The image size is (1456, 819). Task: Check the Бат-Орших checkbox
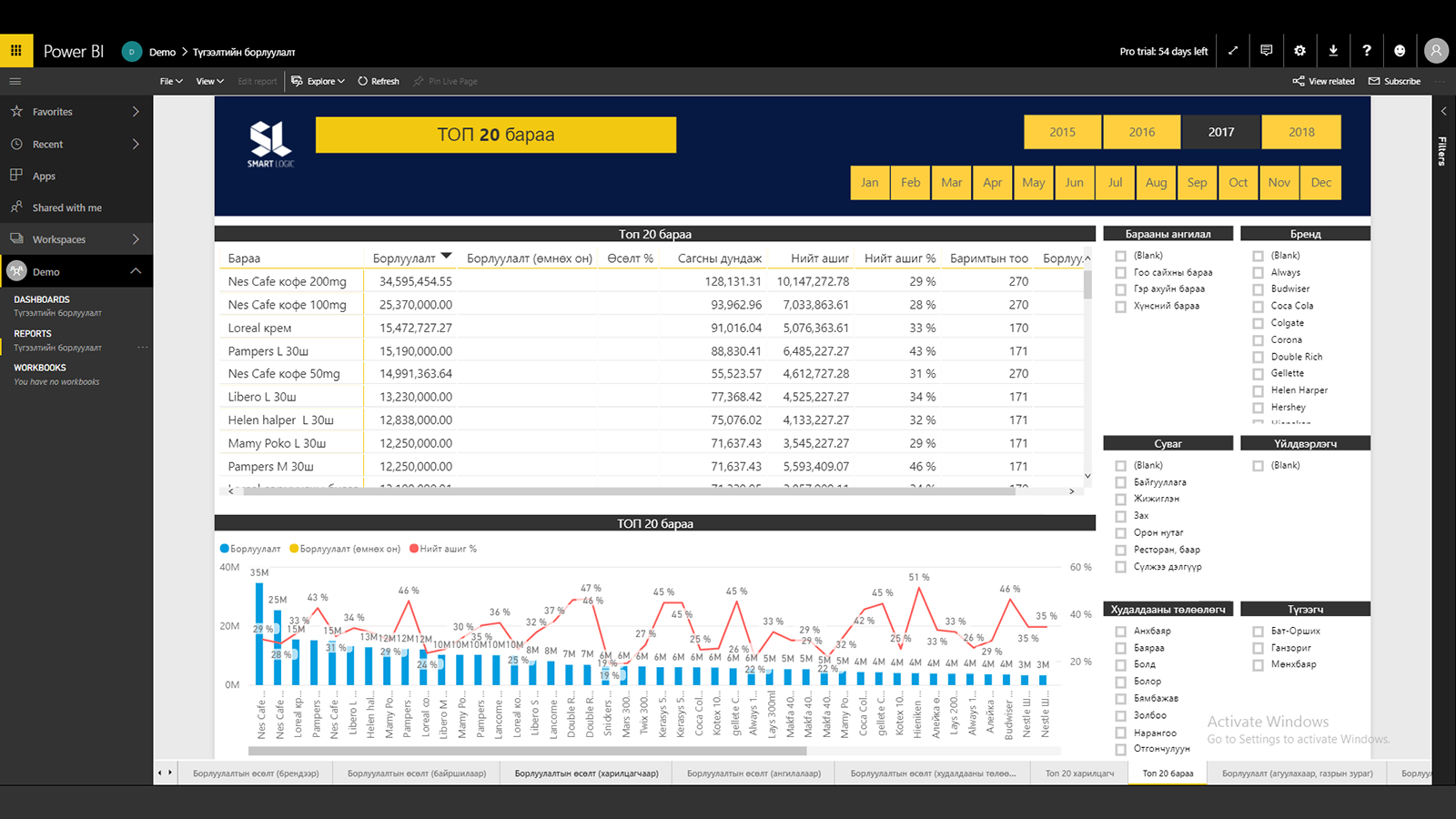point(1258,631)
